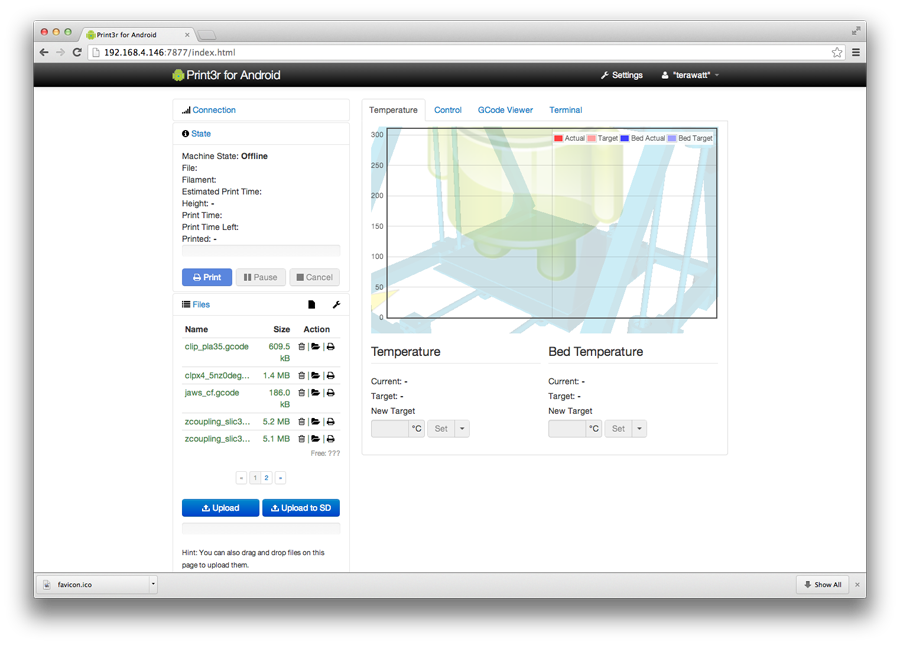The image size is (900, 645).
Task: Click Show All downloads button
Action: point(823,584)
